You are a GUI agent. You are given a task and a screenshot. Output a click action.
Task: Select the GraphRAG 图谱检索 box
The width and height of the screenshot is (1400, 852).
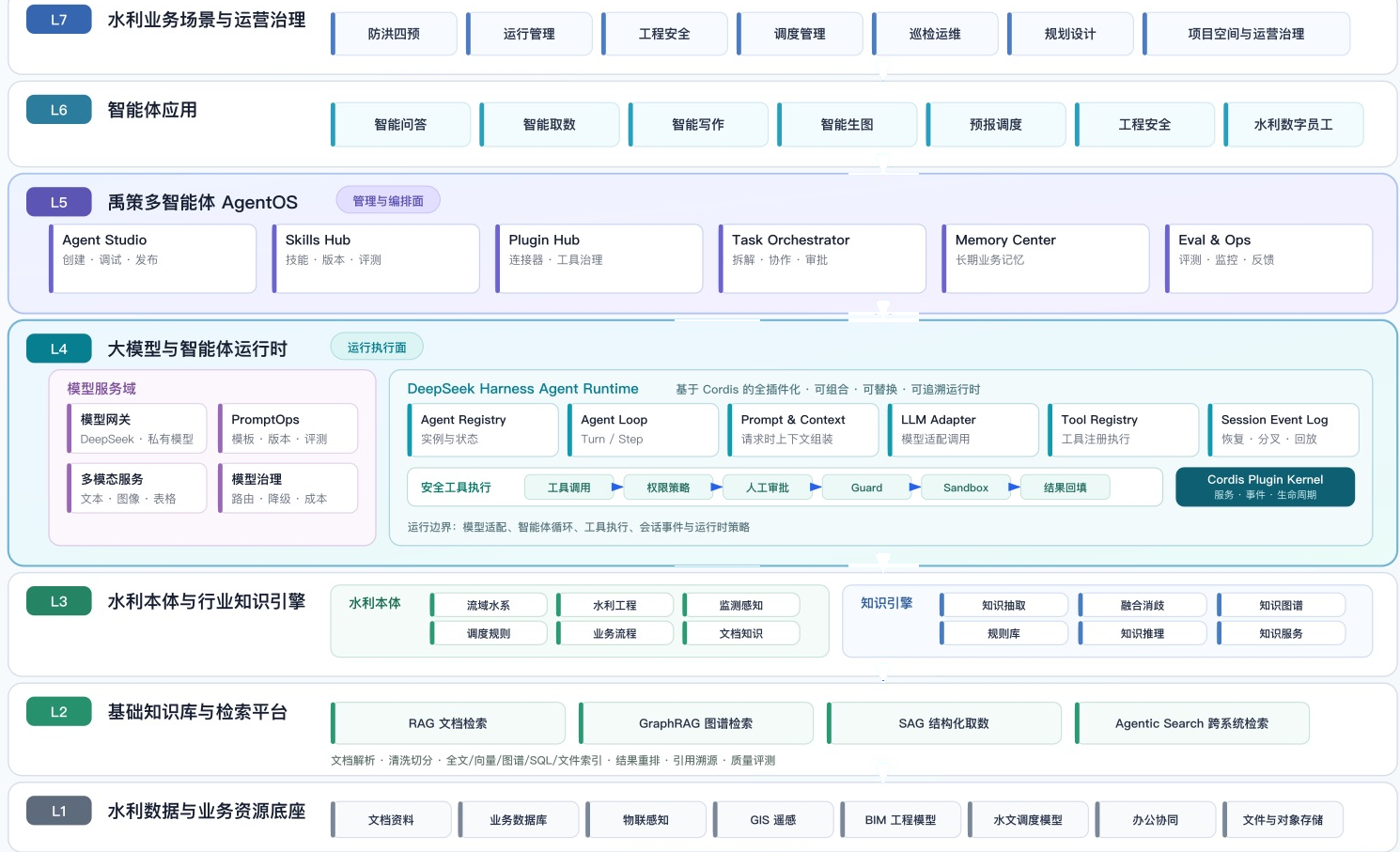[696, 723]
